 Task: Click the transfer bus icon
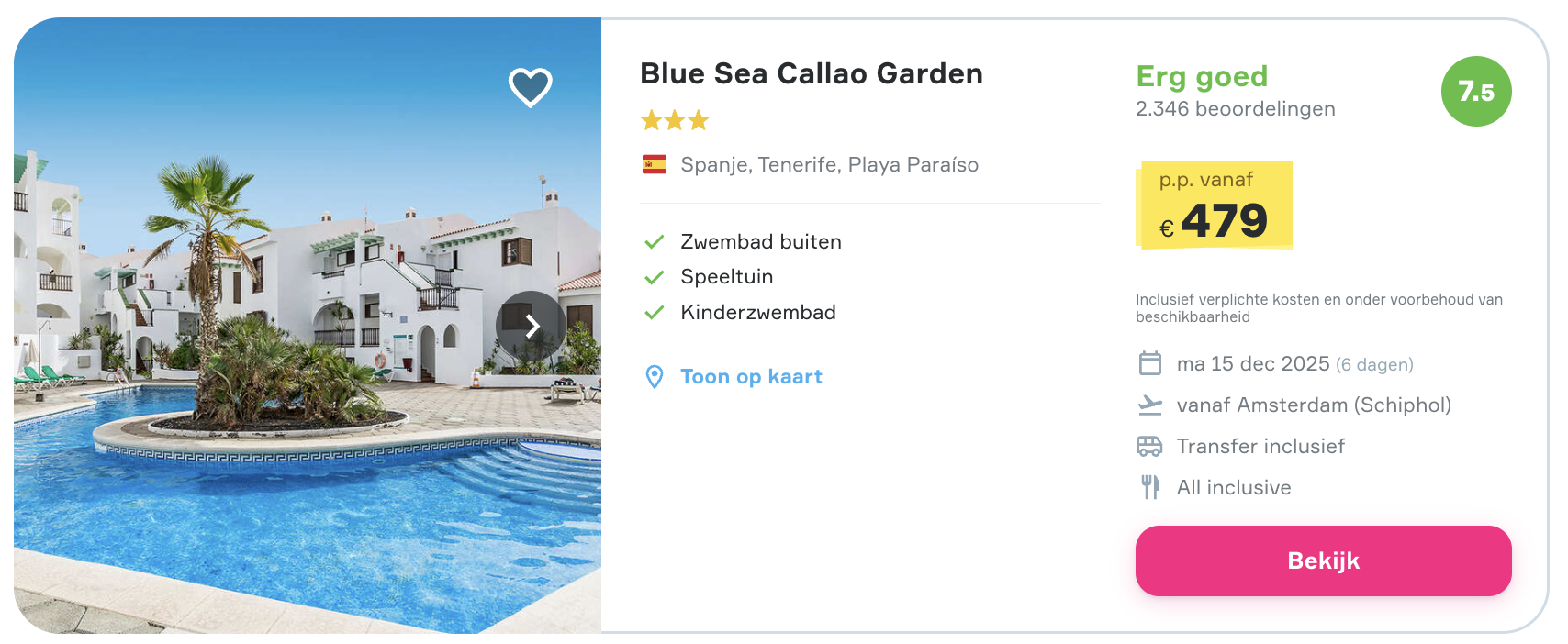point(1149,446)
